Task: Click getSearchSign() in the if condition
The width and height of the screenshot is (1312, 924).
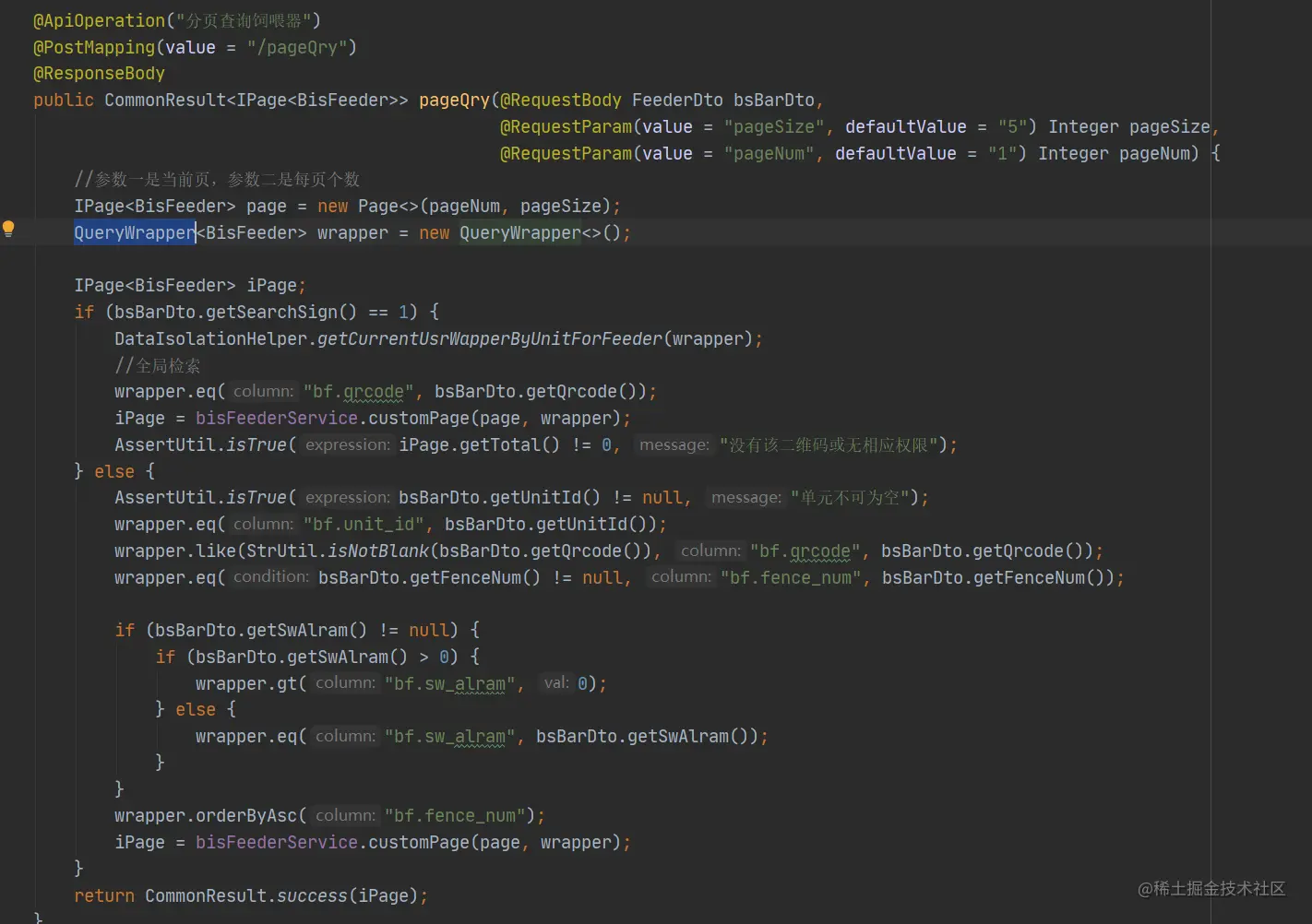Action: 281,312
